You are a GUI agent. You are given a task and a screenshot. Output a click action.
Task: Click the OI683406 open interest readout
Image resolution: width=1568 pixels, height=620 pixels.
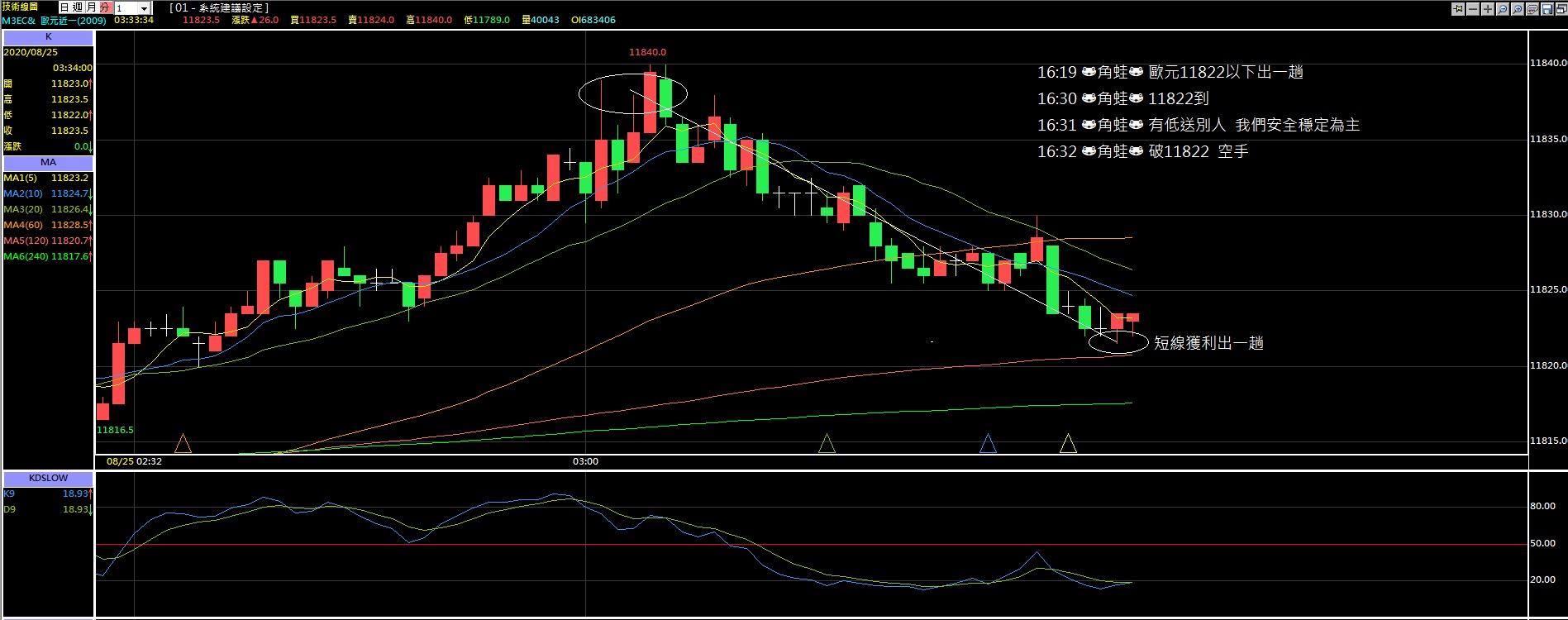point(593,20)
